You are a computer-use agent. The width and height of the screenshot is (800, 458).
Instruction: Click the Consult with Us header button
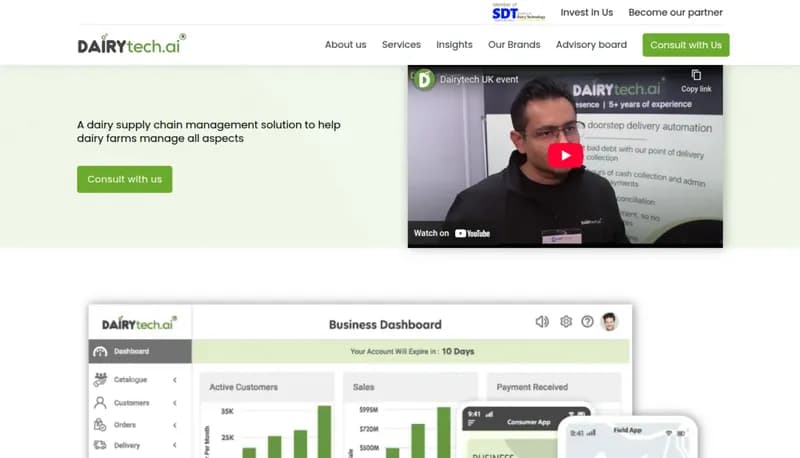pos(686,45)
